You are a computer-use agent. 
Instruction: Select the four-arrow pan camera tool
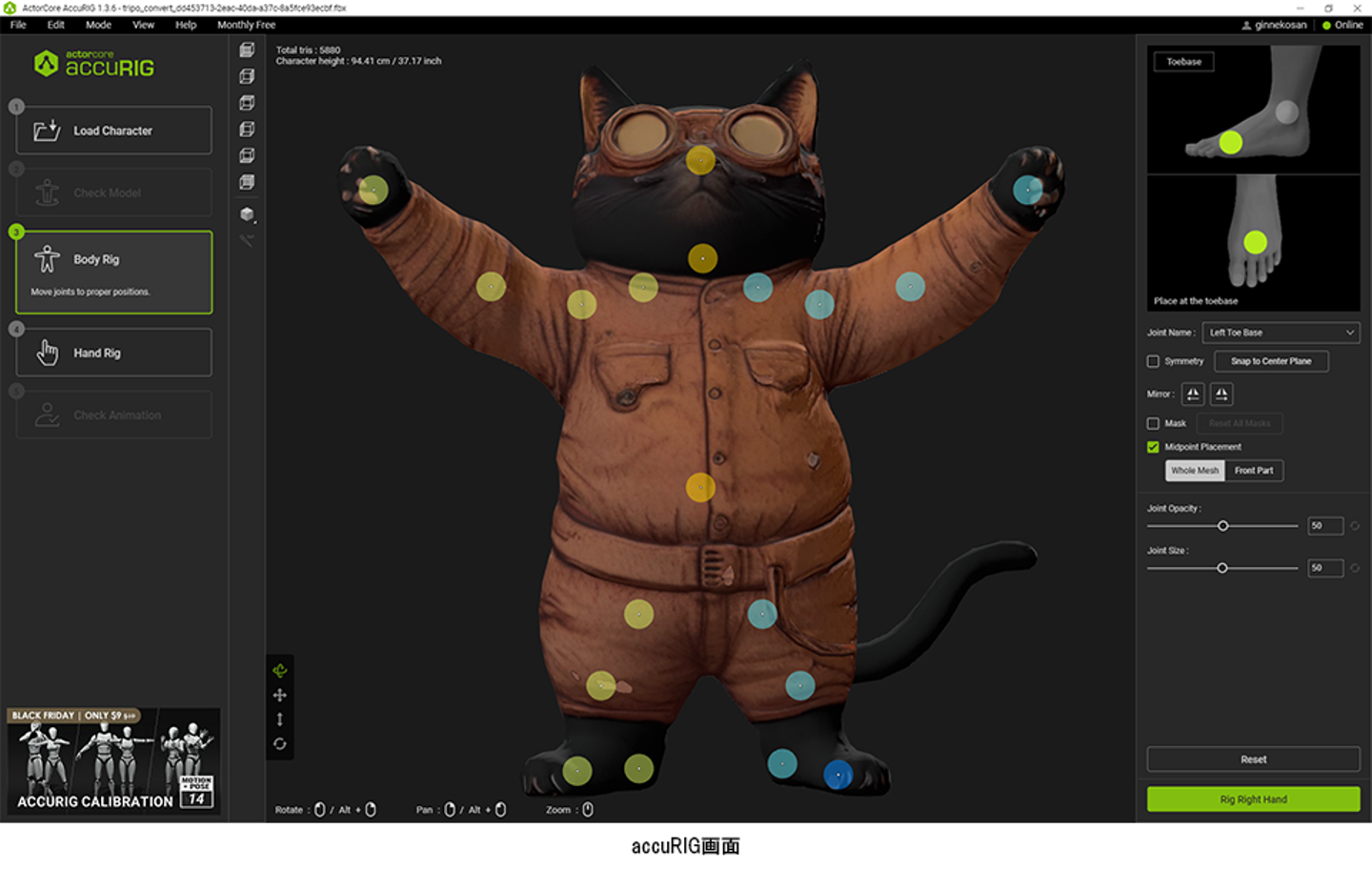[x=280, y=696]
